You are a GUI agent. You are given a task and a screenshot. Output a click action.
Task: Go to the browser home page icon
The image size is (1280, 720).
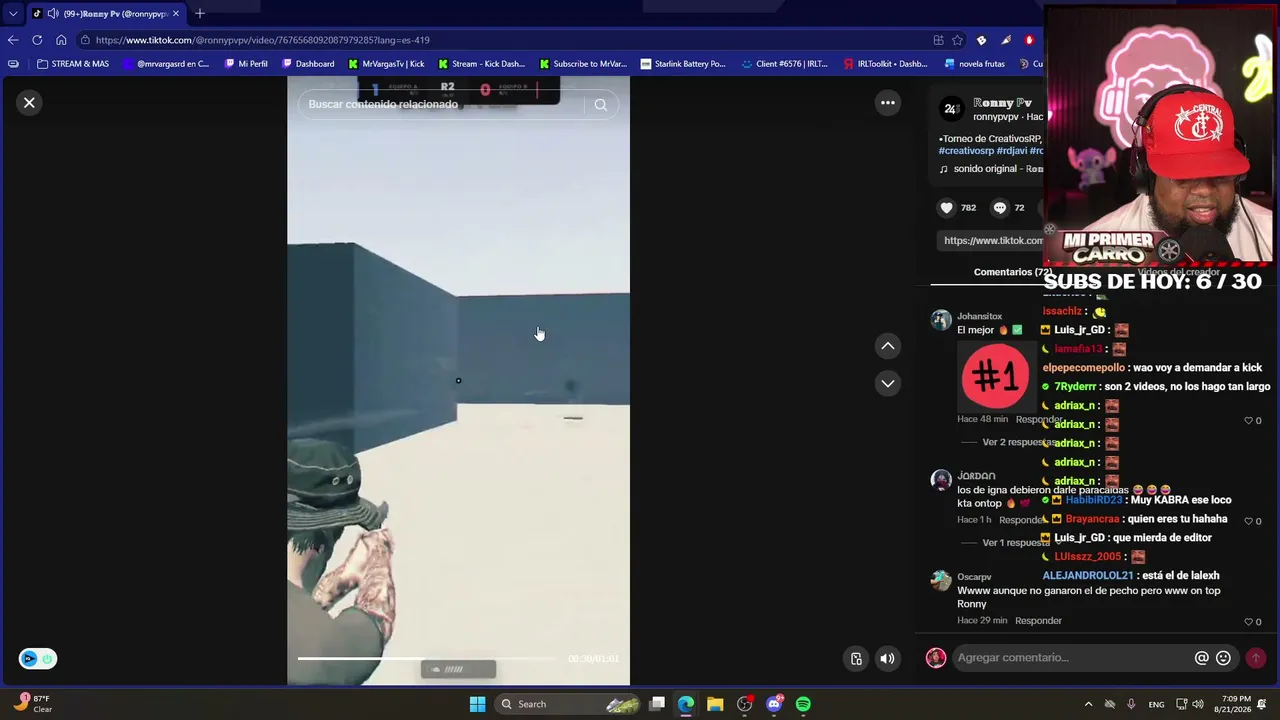click(x=61, y=40)
